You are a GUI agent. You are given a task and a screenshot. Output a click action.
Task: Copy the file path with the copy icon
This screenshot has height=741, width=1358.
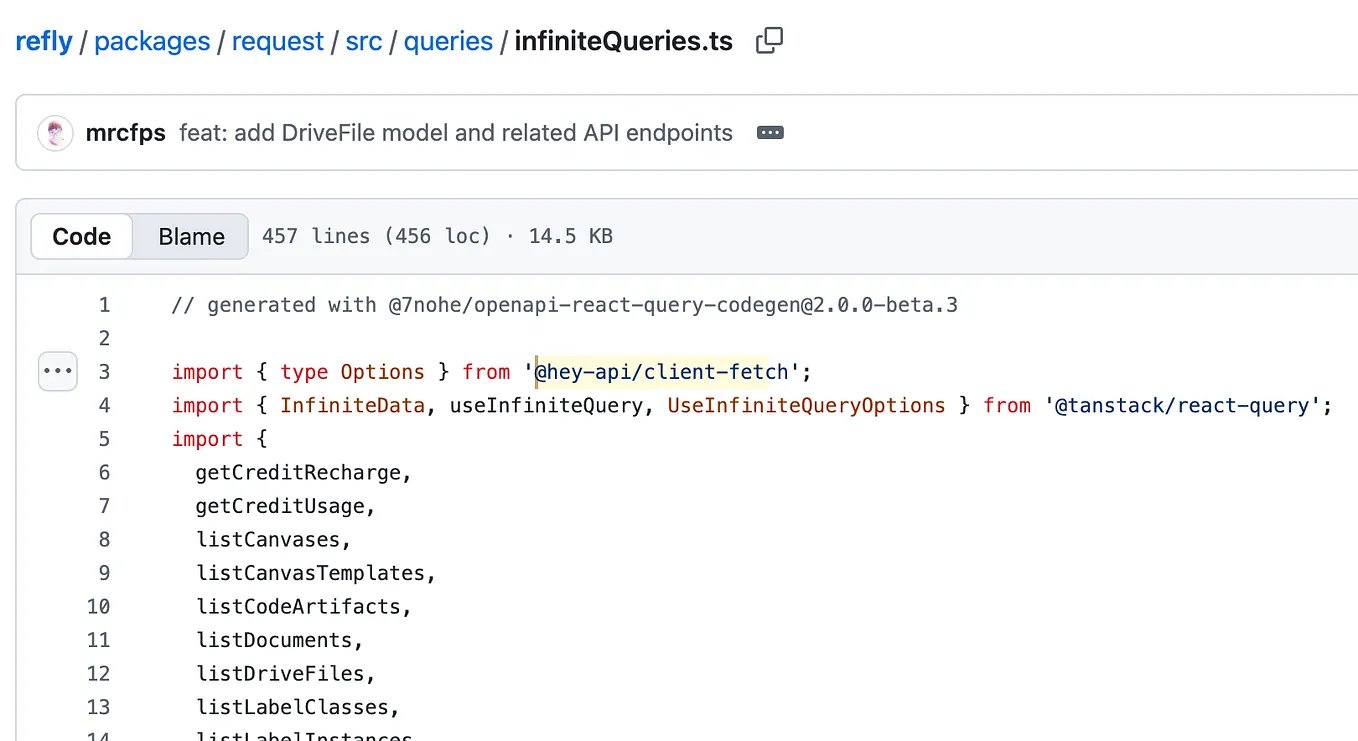[x=769, y=41]
